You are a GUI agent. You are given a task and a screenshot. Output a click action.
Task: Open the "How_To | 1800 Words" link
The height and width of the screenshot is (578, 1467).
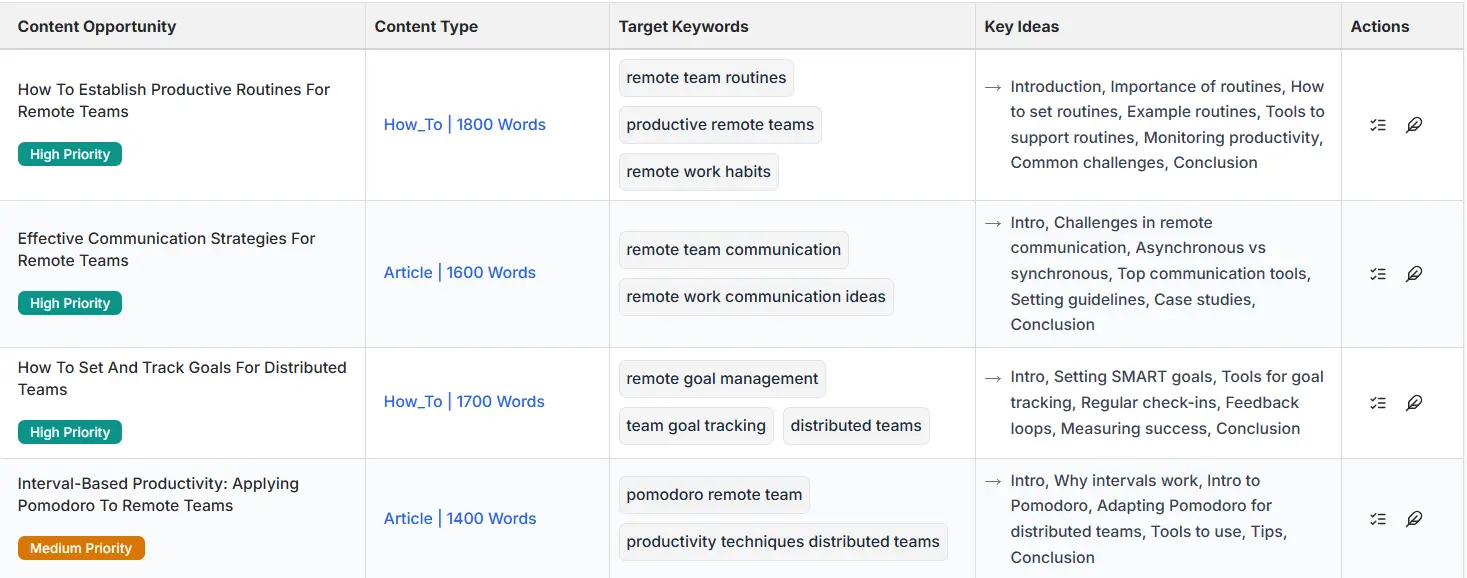[464, 125]
